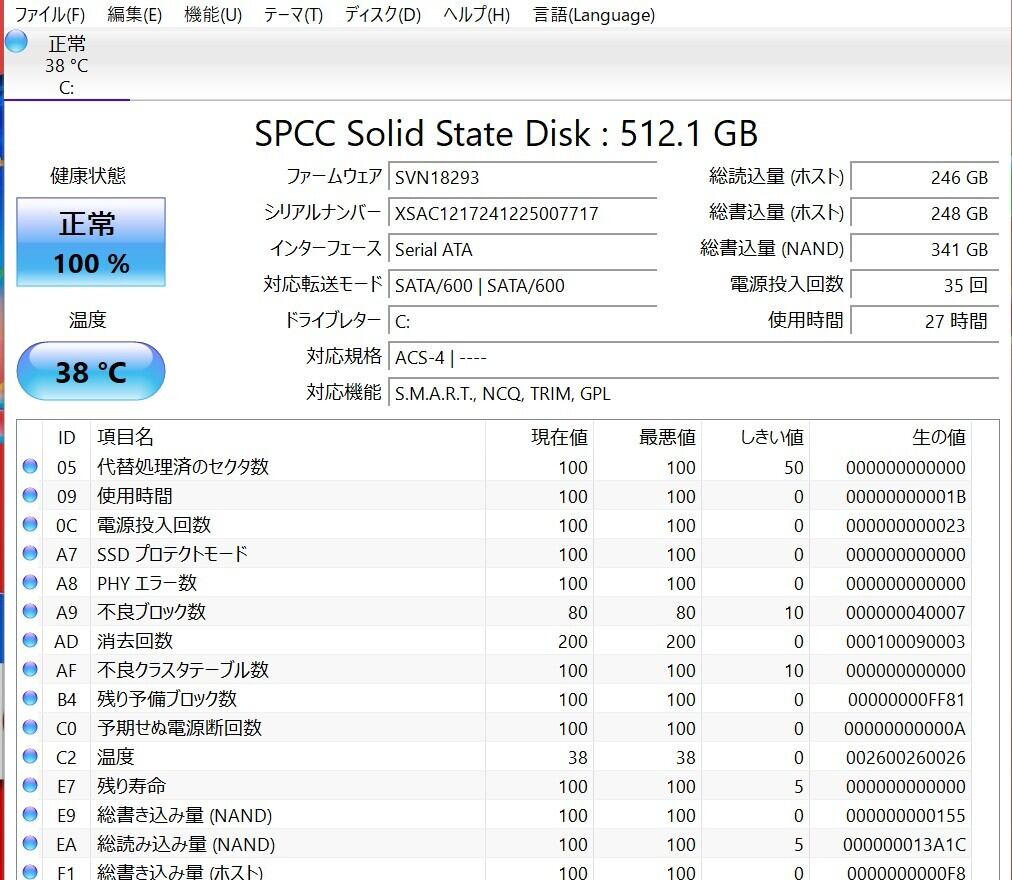Click the 生の値 column header
1012x880 pixels.
[x=938, y=437]
